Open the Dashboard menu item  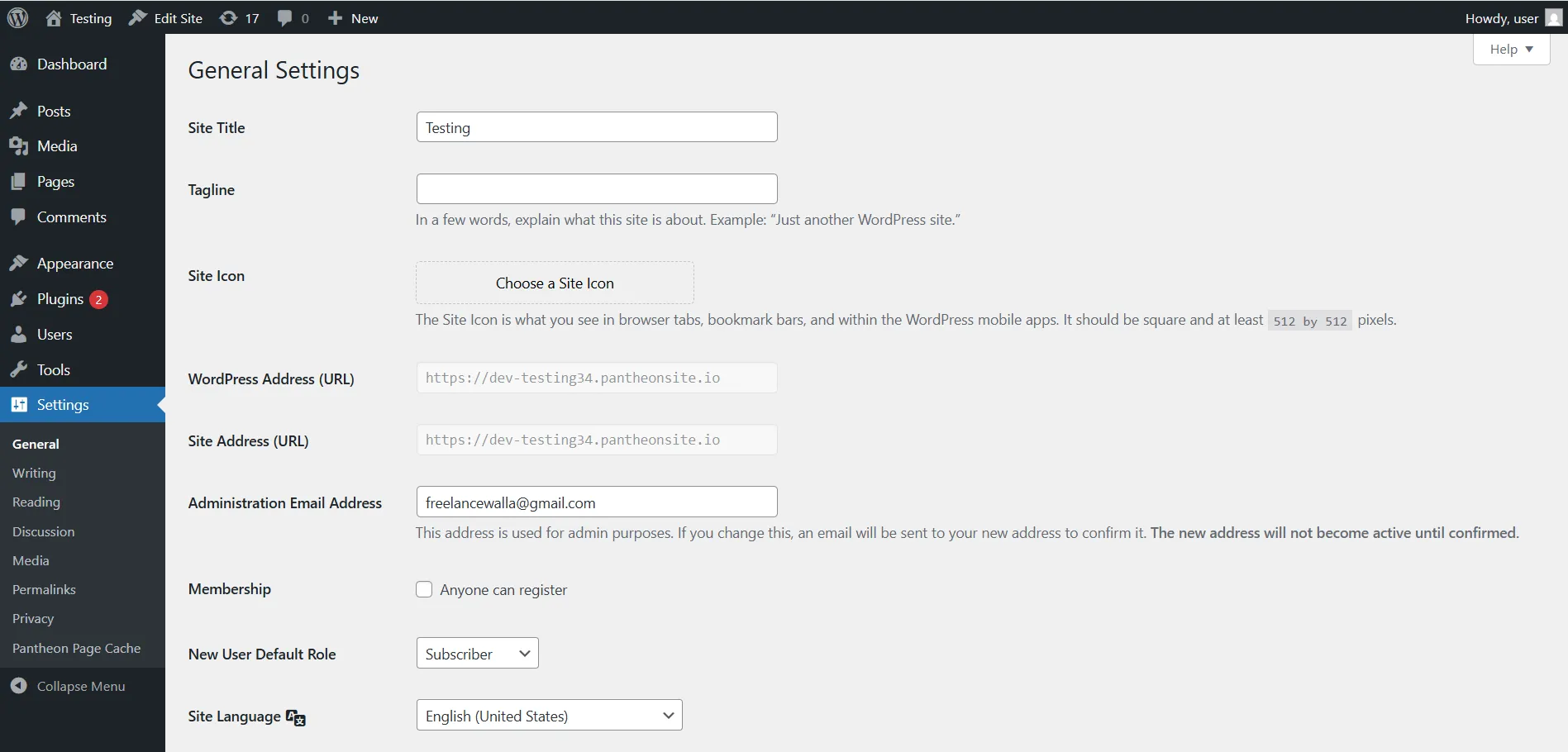click(83, 64)
